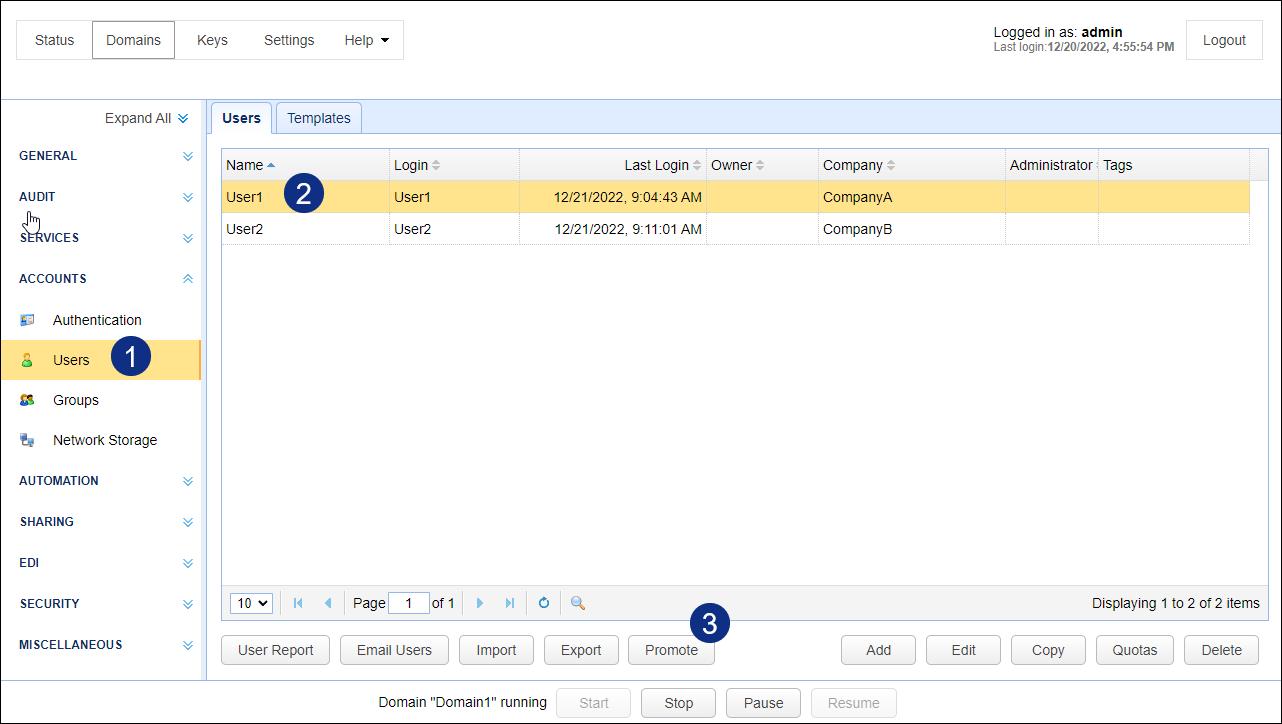
Task: Click the Network Storage icon
Action: [x=27, y=440]
